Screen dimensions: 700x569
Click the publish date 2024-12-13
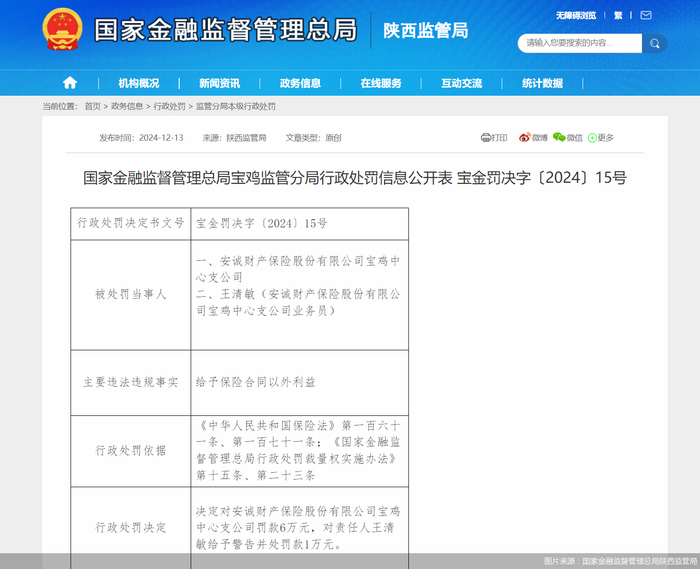pyautogui.click(x=161, y=138)
